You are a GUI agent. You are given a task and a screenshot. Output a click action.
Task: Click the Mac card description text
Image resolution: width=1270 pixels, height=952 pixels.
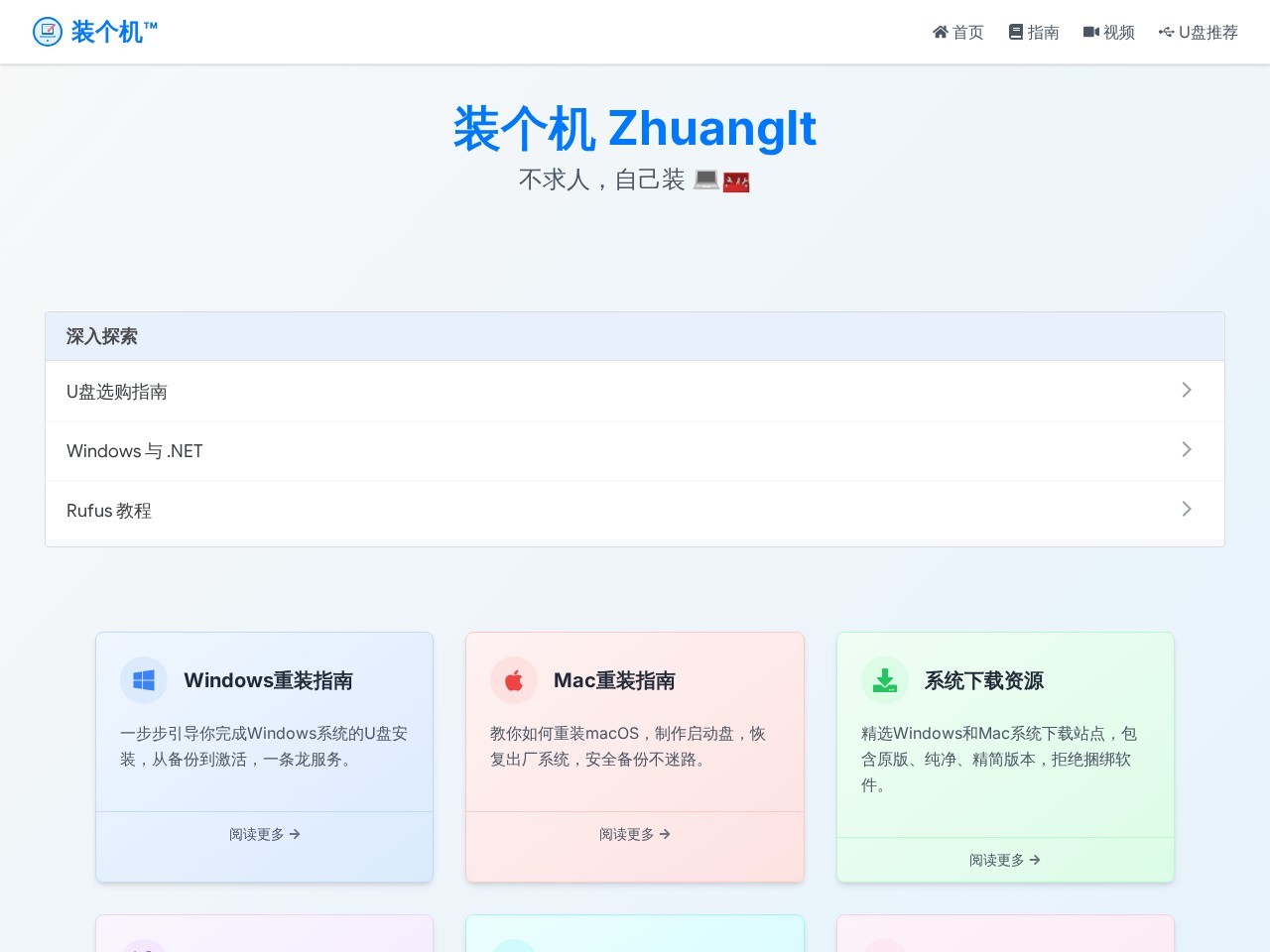pos(629,747)
